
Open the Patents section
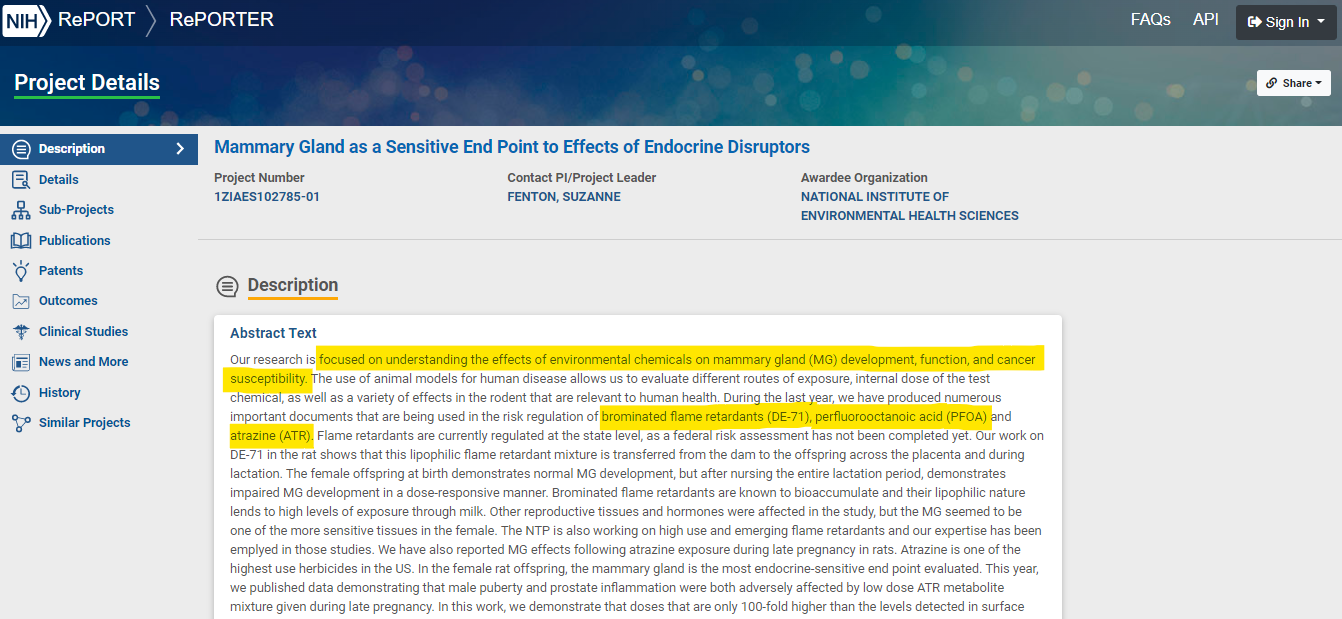pyautogui.click(x=61, y=271)
